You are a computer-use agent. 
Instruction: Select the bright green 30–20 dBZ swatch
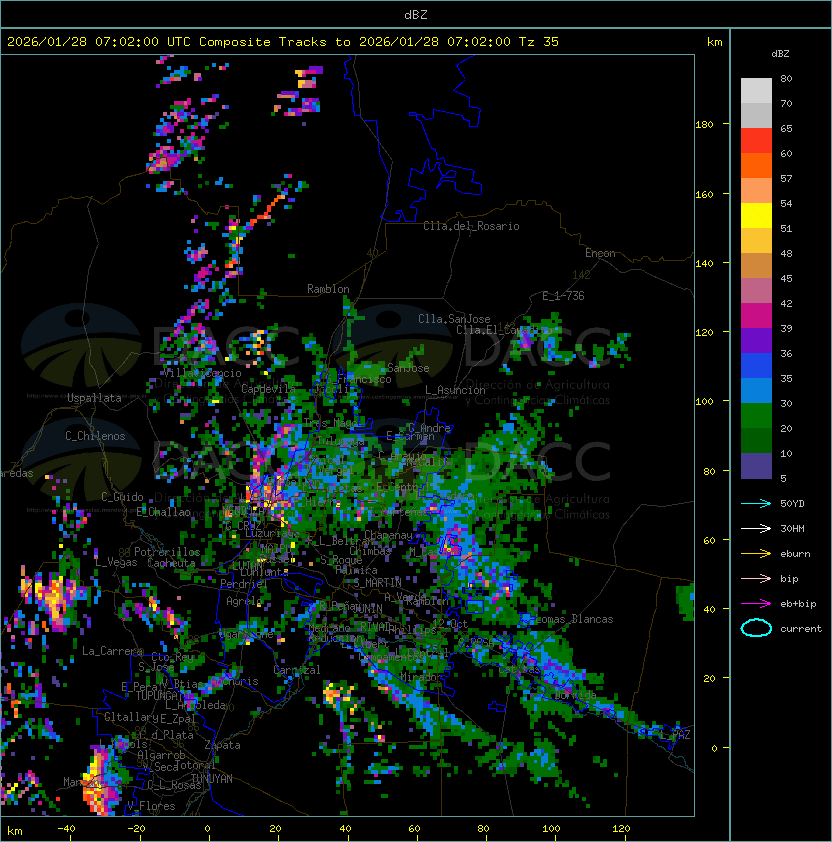756,416
